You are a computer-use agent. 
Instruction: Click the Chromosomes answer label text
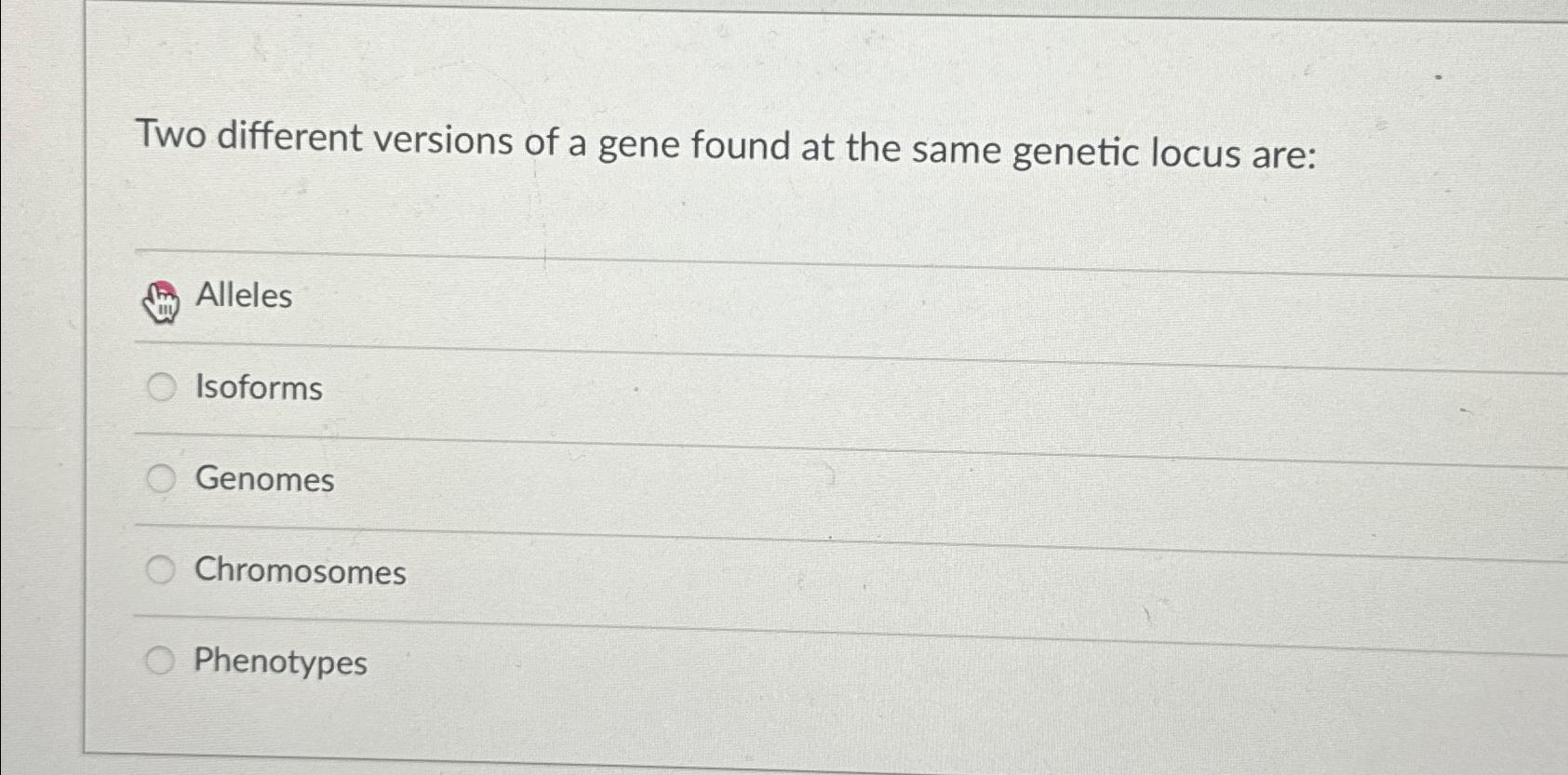point(299,572)
